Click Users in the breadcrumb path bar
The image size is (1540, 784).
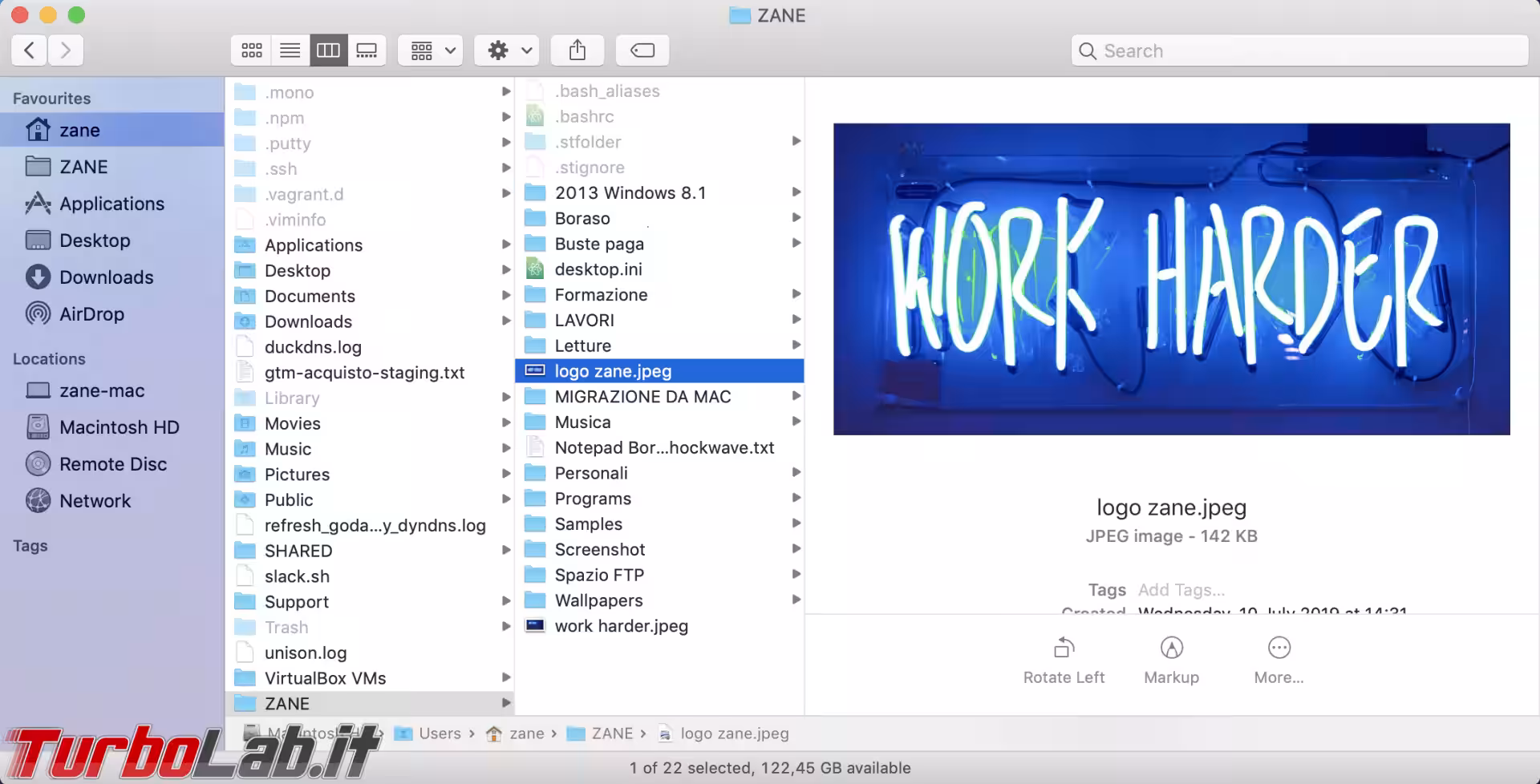(x=440, y=733)
